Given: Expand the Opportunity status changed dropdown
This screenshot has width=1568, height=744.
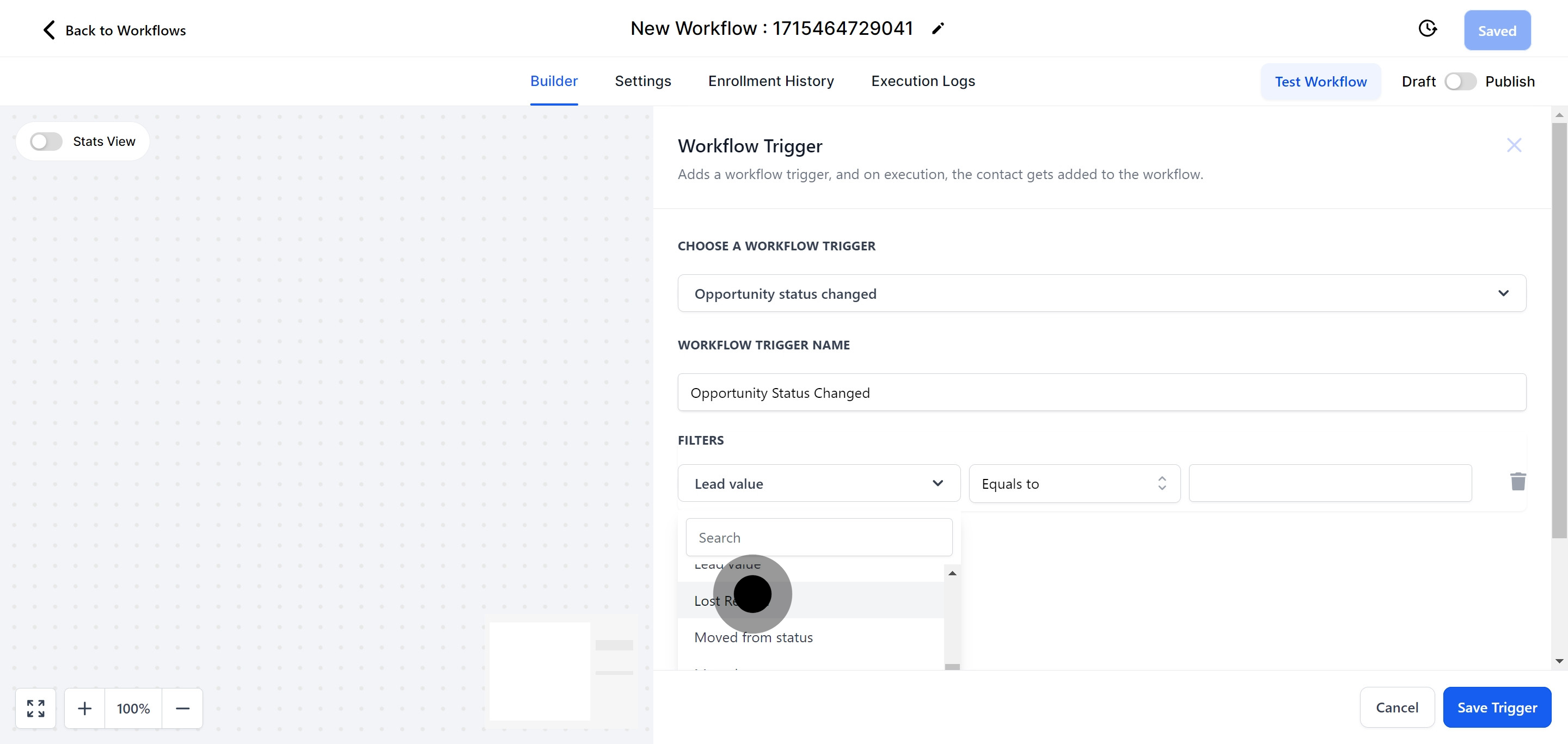Looking at the screenshot, I should (x=1101, y=293).
